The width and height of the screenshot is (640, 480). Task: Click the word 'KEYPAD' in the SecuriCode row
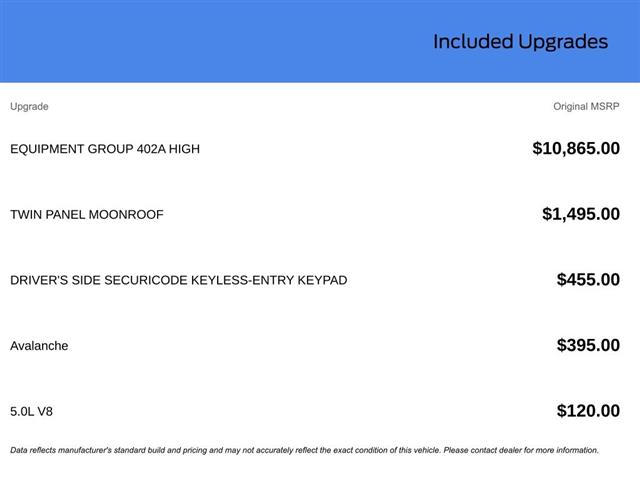322,280
